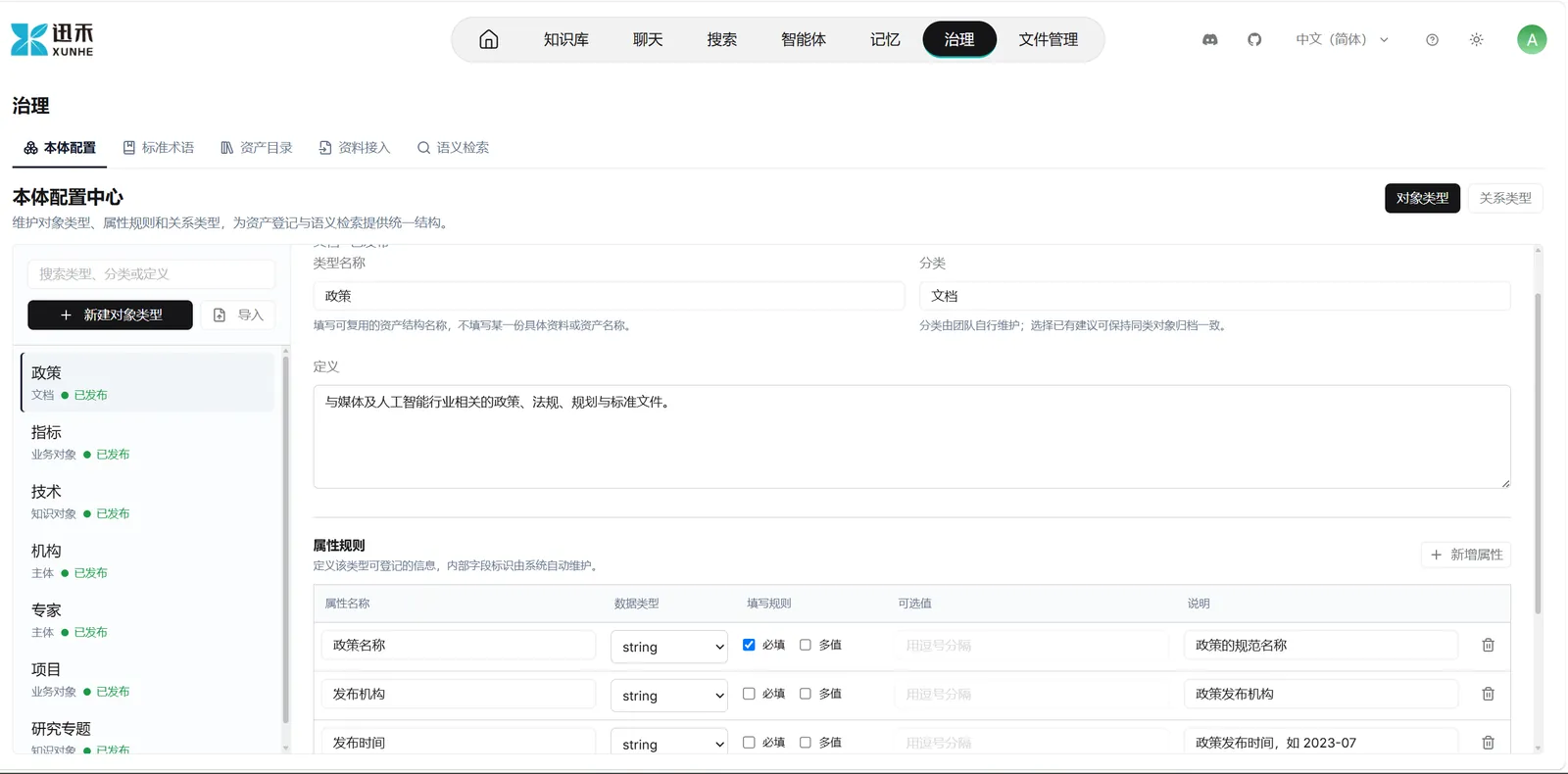Select 技术 in object type list

pyautogui.click(x=148, y=502)
